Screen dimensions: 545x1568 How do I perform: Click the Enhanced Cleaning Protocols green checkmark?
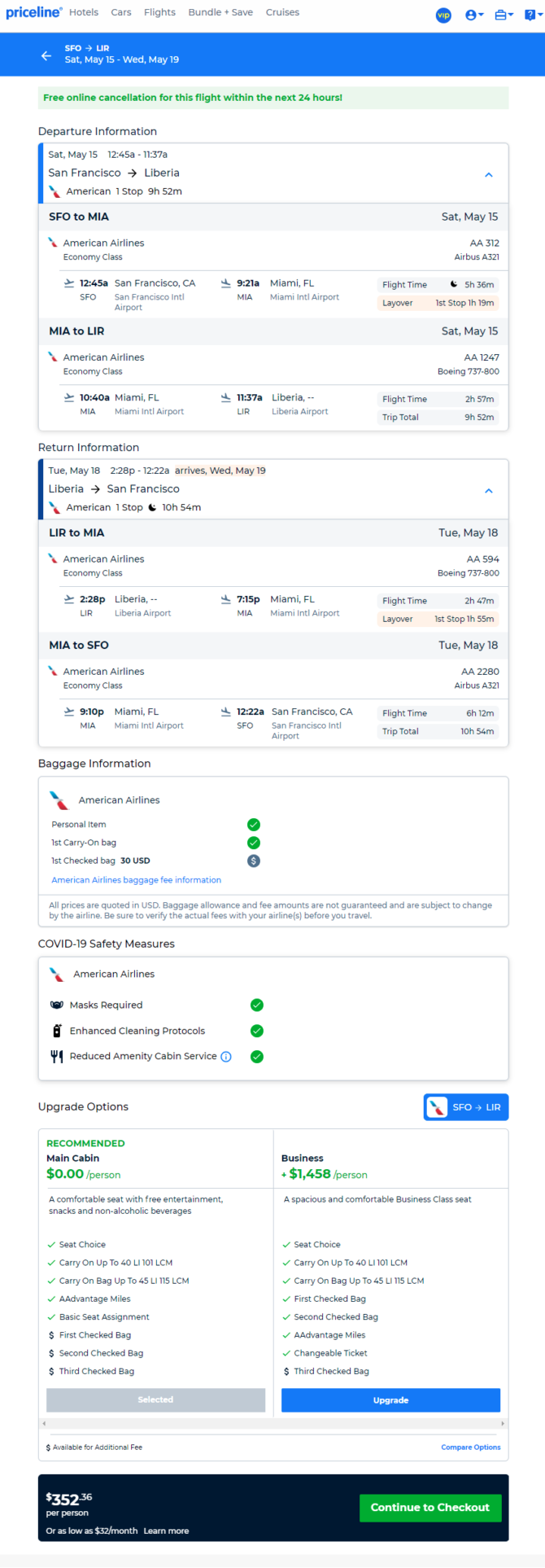pos(257,1031)
